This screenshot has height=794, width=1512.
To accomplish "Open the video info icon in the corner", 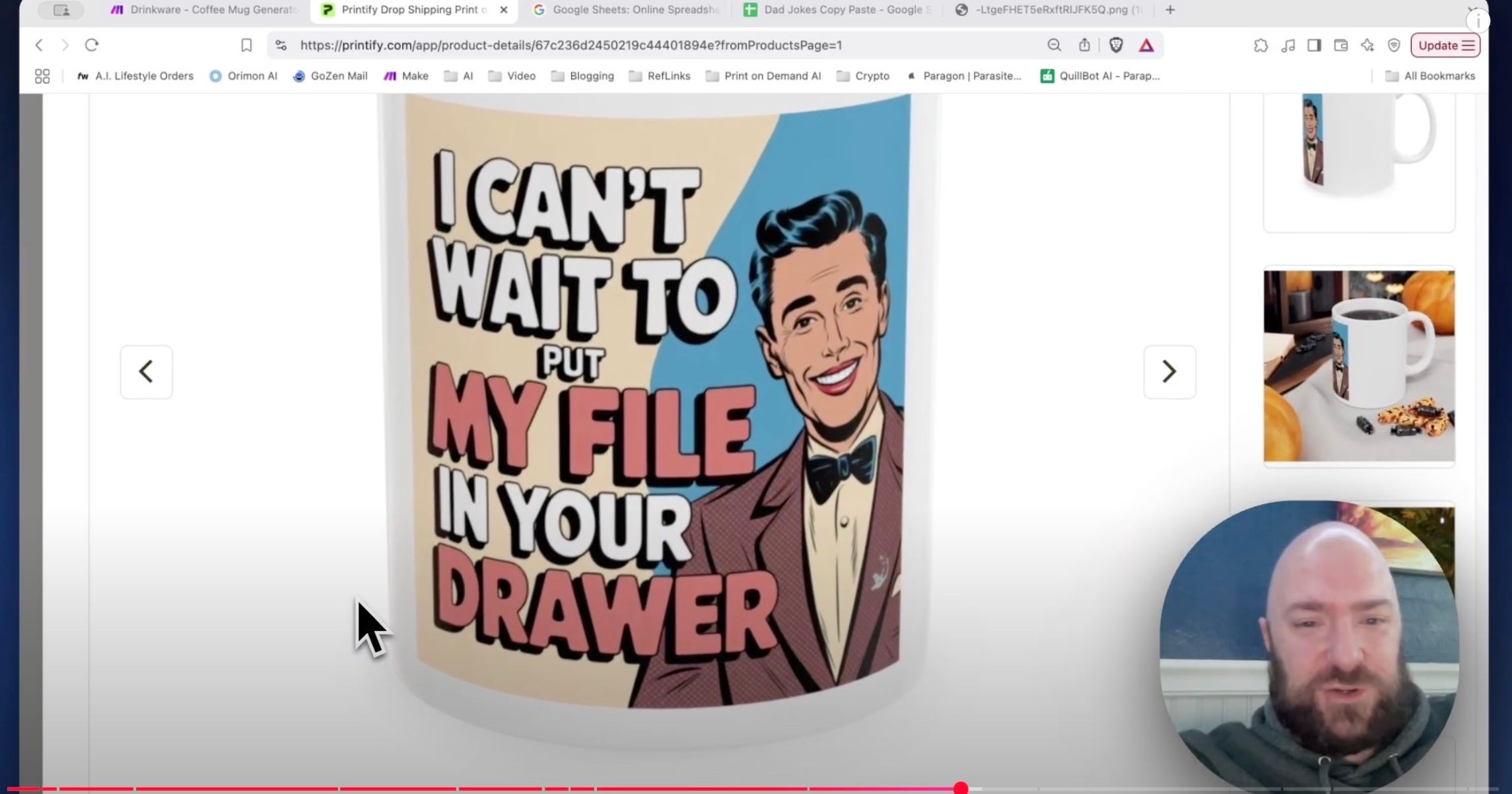I will (x=1478, y=21).
